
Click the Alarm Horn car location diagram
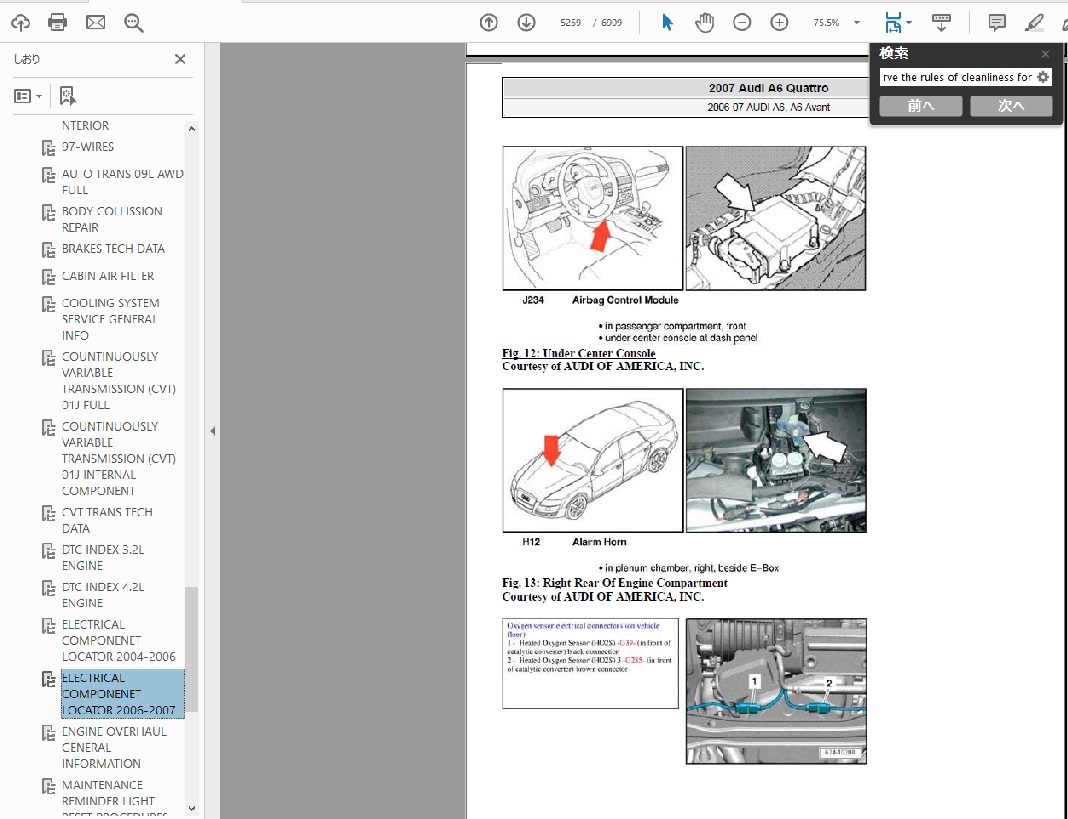click(593, 461)
